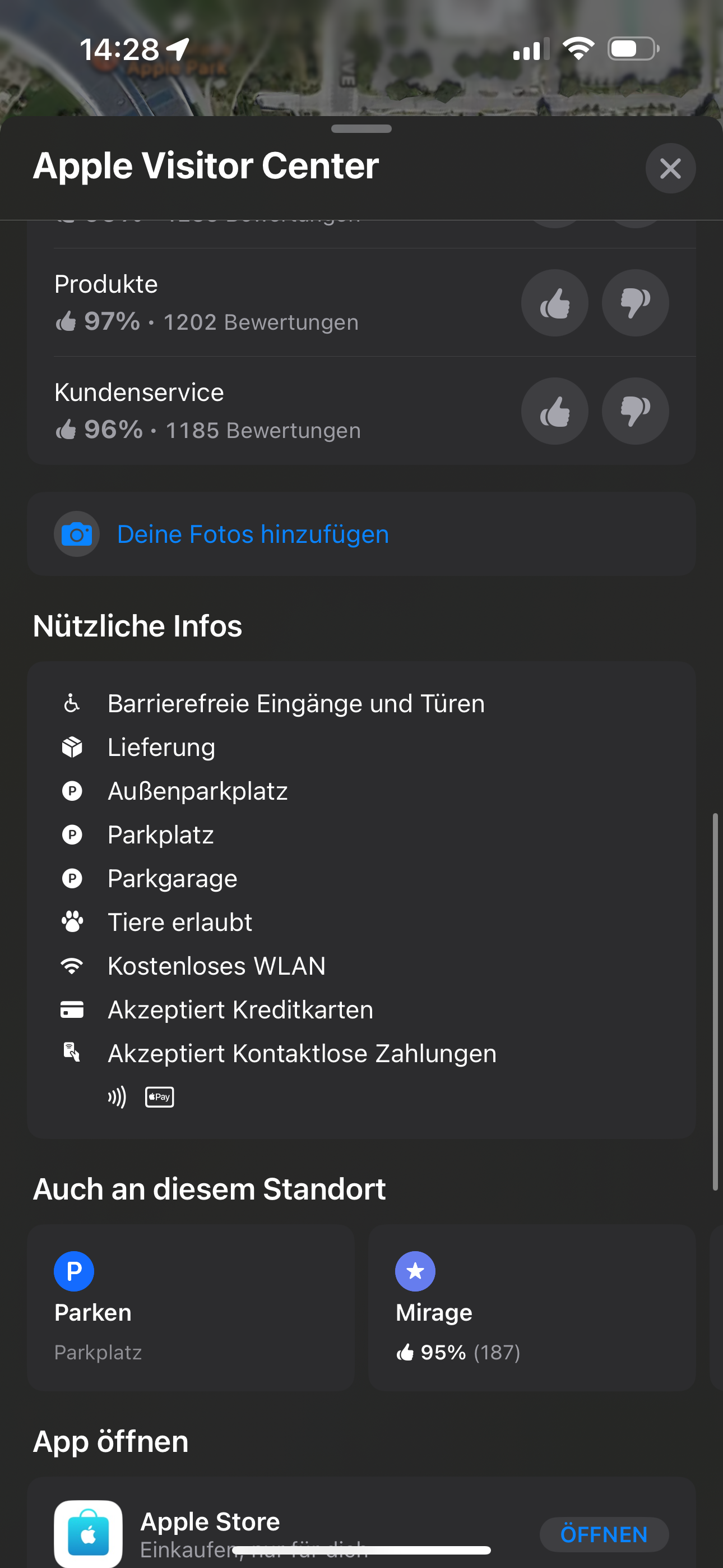Tap the contactless NFC payment icon
The height and width of the screenshot is (1568, 723).
point(117,1097)
